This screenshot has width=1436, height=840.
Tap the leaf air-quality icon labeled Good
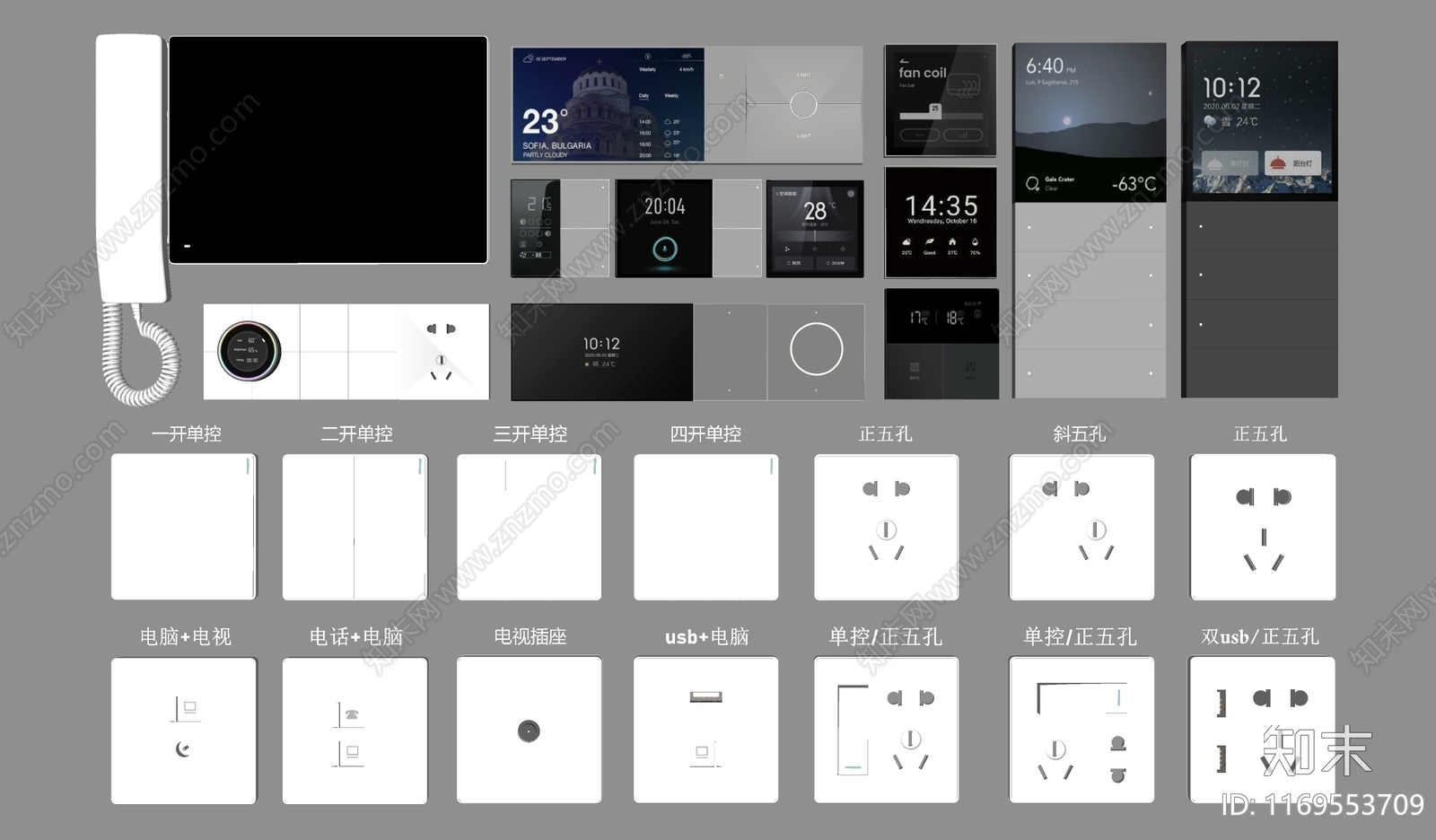(x=930, y=241)
